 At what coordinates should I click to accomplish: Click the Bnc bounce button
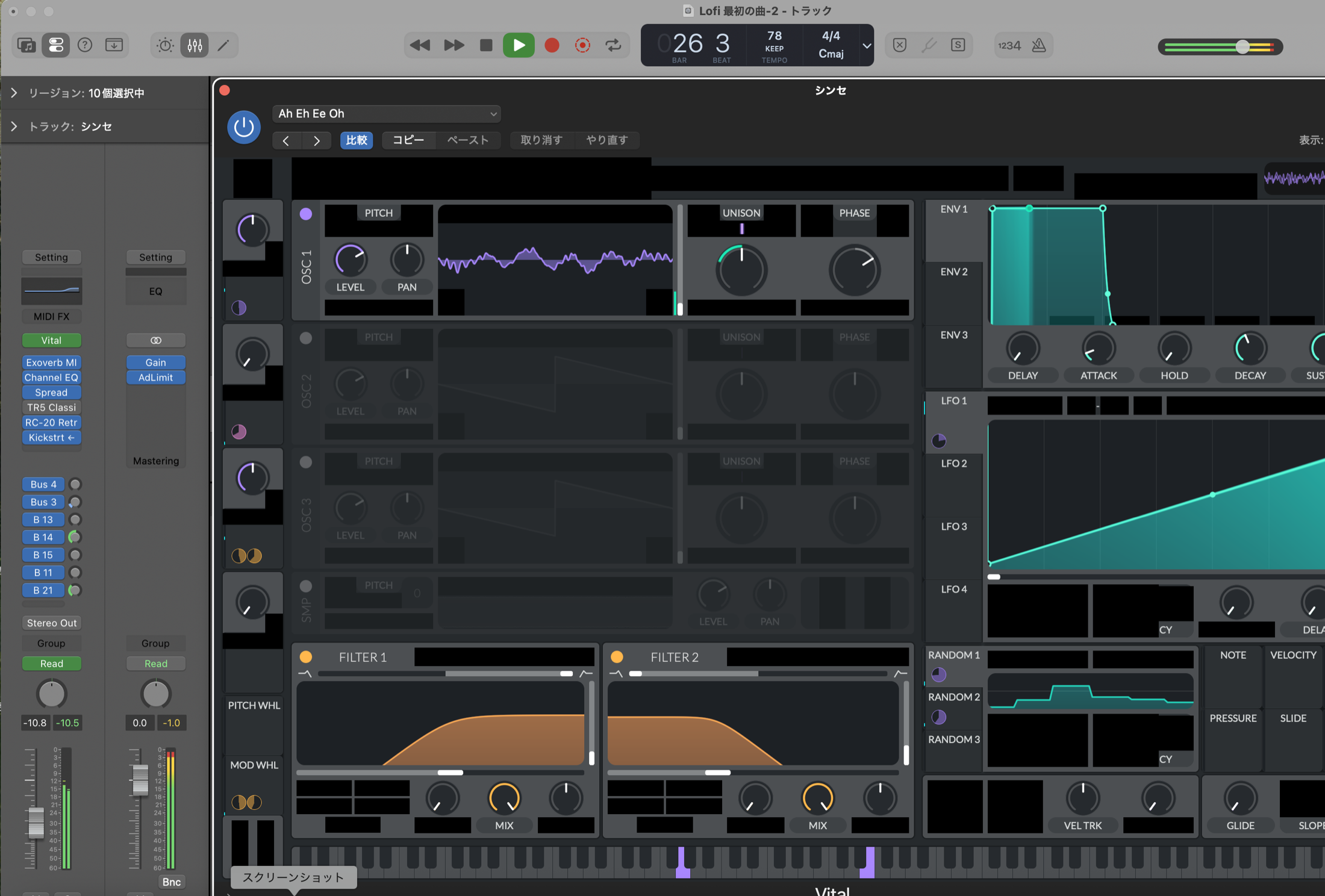(172, 882)
